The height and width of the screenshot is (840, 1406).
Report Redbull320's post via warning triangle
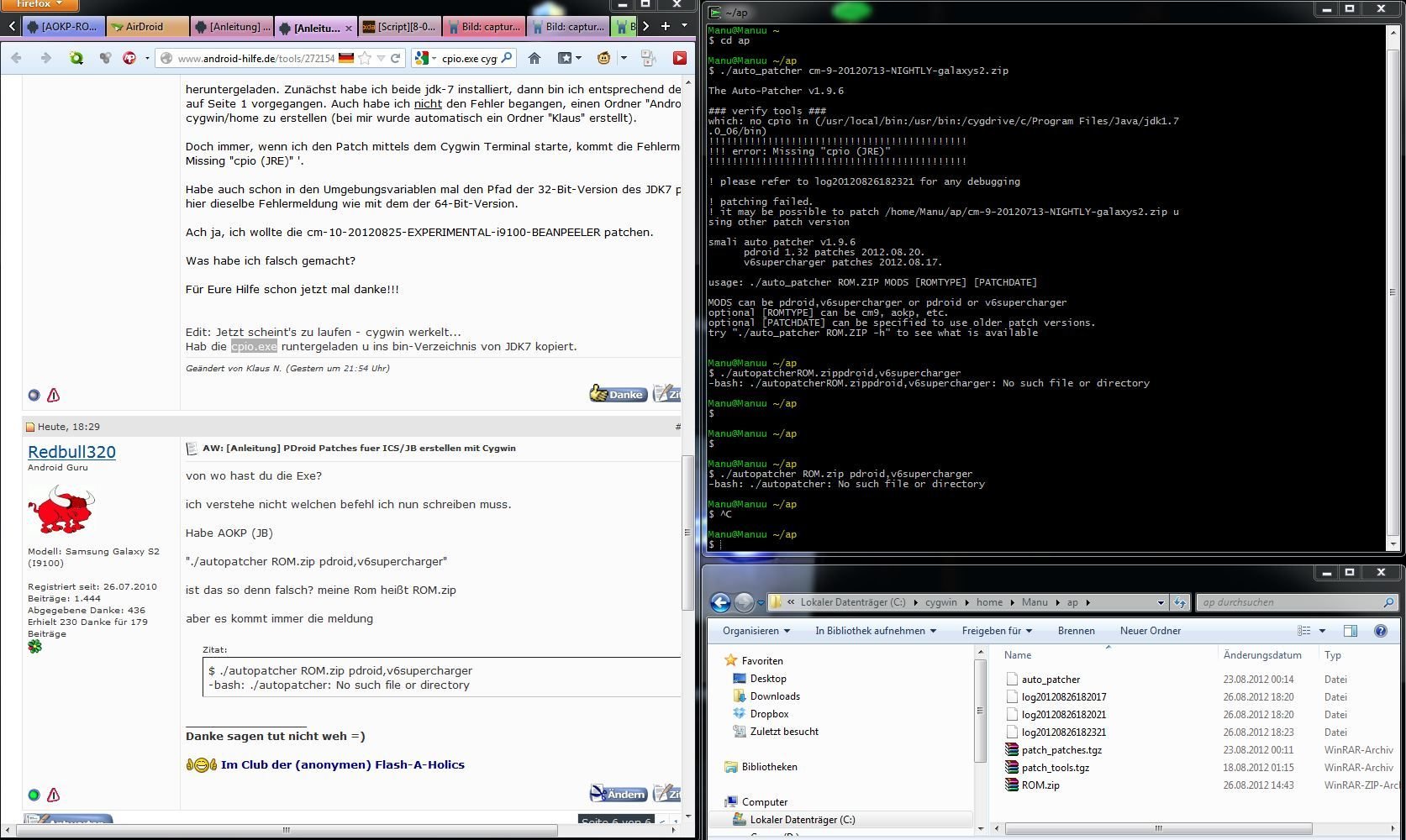pos(54,795)
